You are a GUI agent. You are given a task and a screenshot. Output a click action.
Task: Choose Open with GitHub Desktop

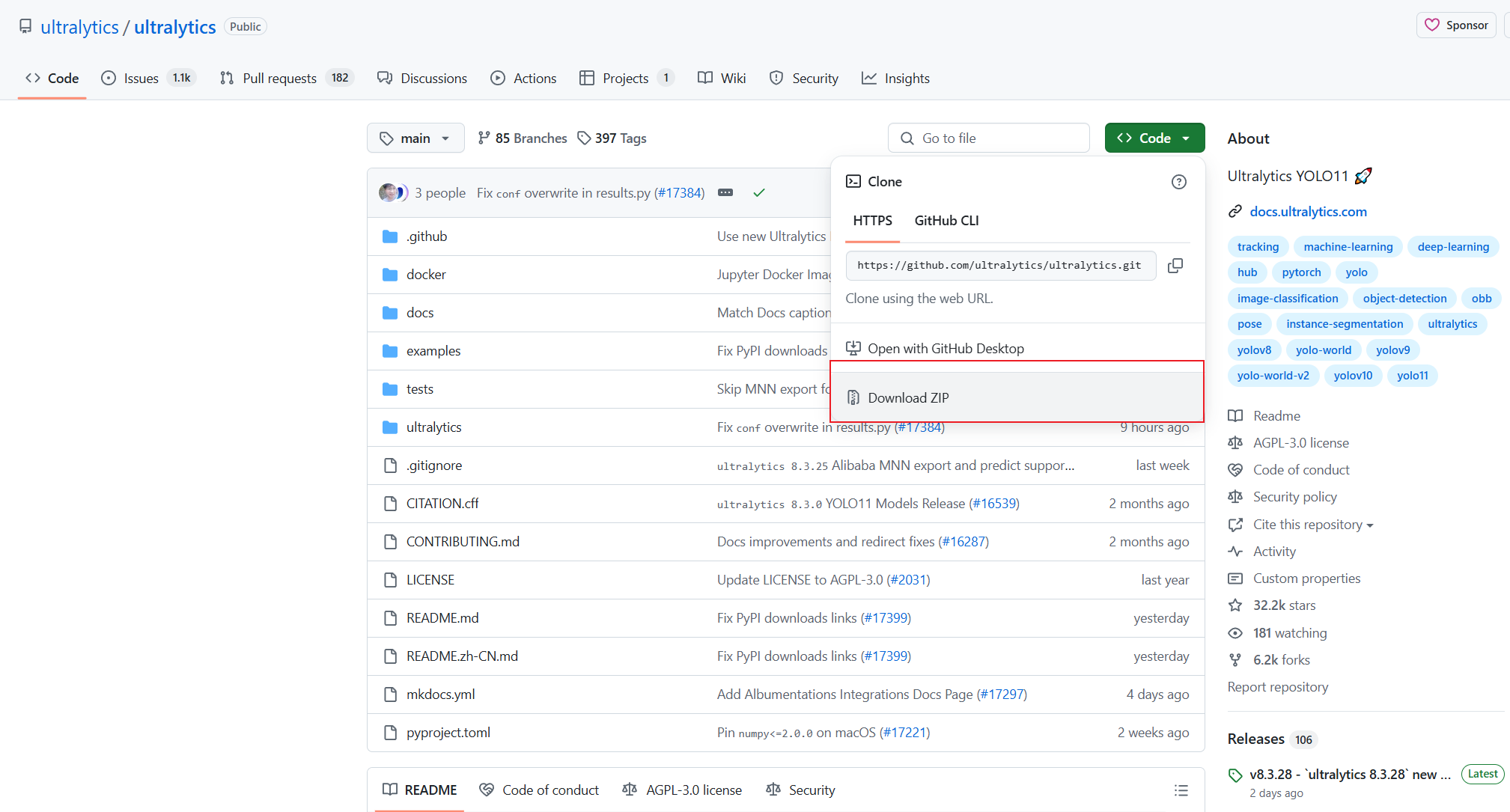click(x=945, y=349)
